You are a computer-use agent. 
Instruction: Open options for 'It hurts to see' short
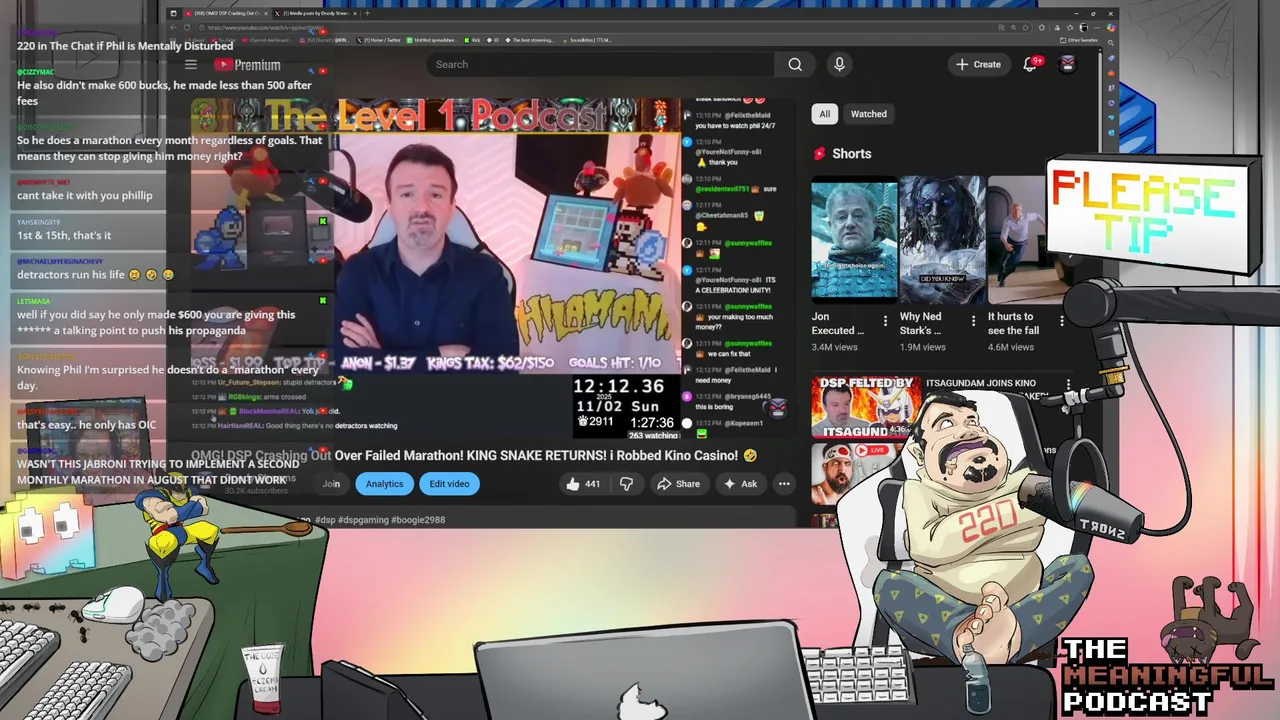point(1061,322)
